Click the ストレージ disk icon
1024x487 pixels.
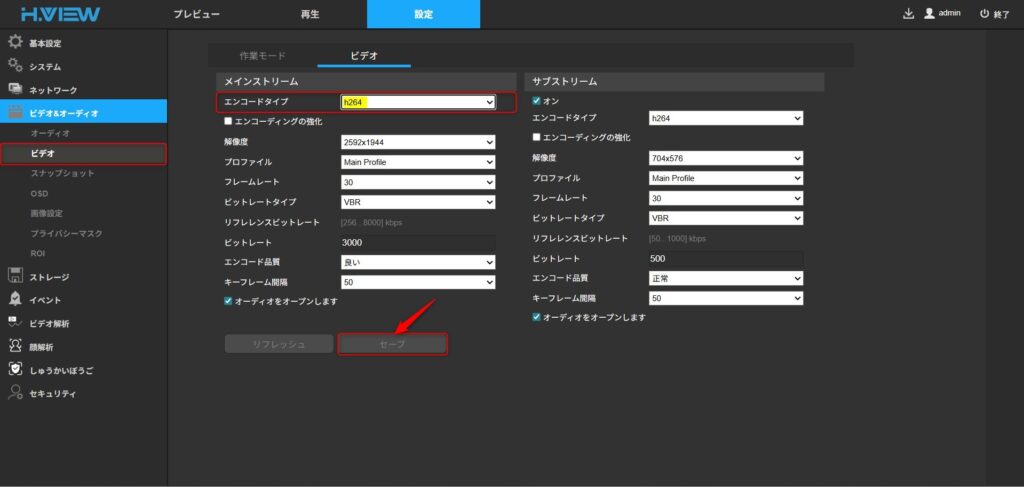(x=15, y=275)
